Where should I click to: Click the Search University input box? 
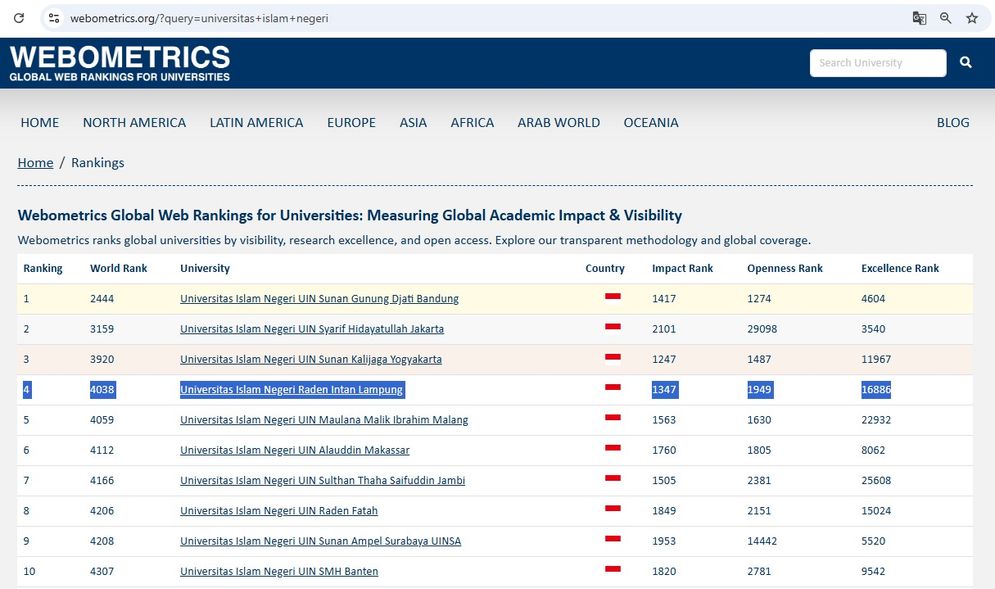pyautogui.click(x=877, y=62)
